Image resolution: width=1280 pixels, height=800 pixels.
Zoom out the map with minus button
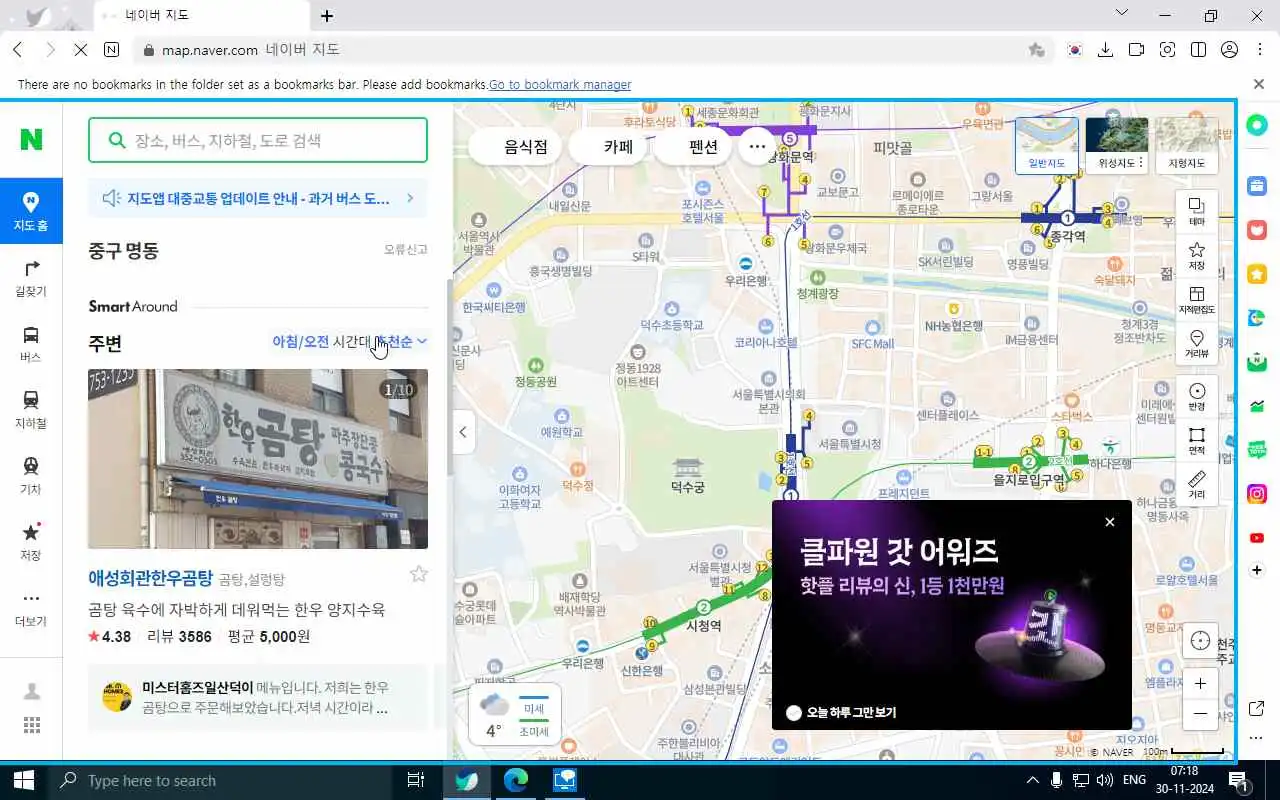click(x=1200, y=714)
